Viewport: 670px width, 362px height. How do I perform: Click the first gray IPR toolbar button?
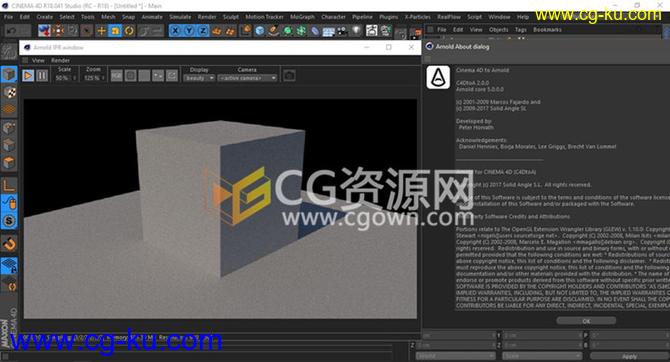point(117,76)
